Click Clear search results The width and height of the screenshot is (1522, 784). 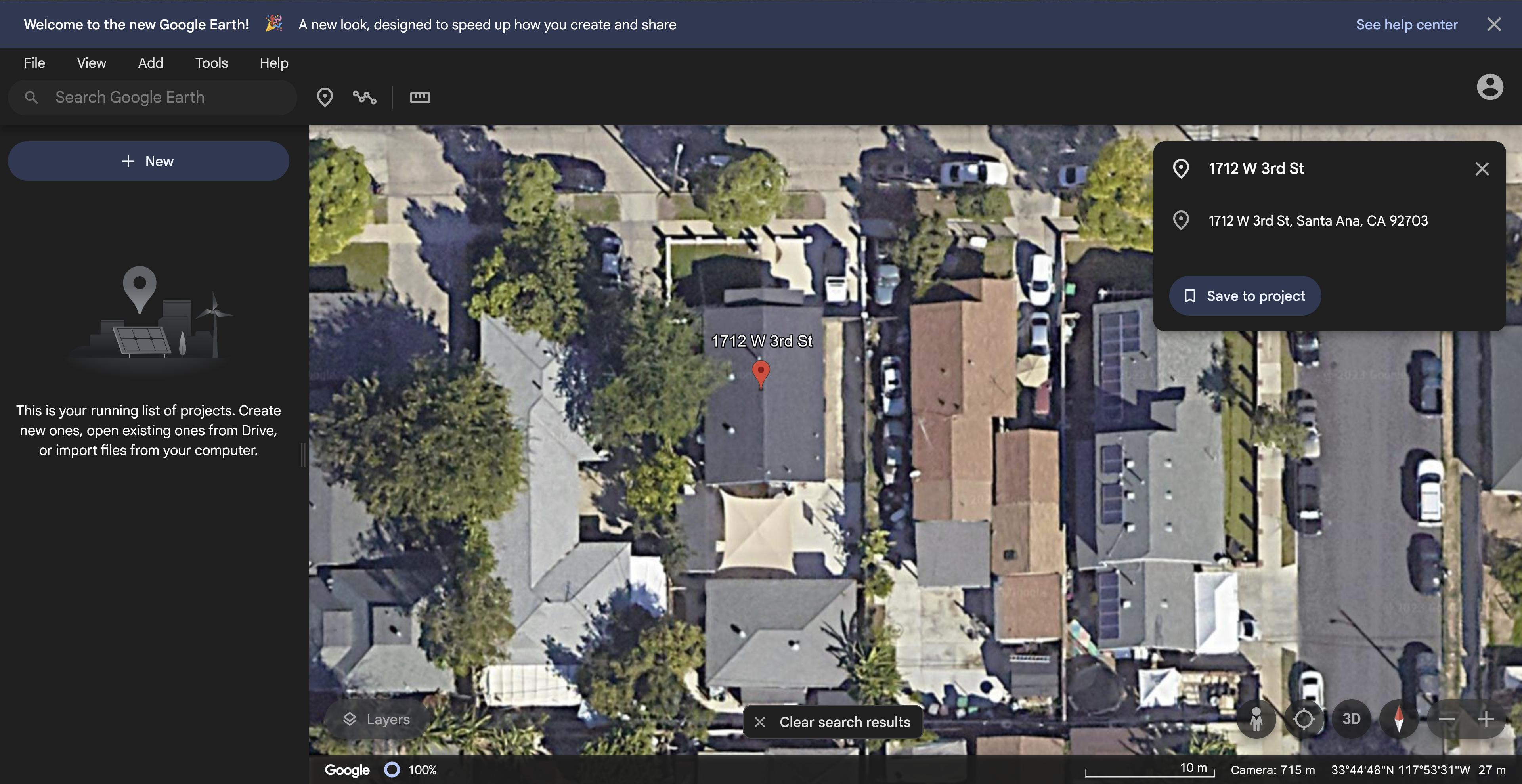click(833, 721)
